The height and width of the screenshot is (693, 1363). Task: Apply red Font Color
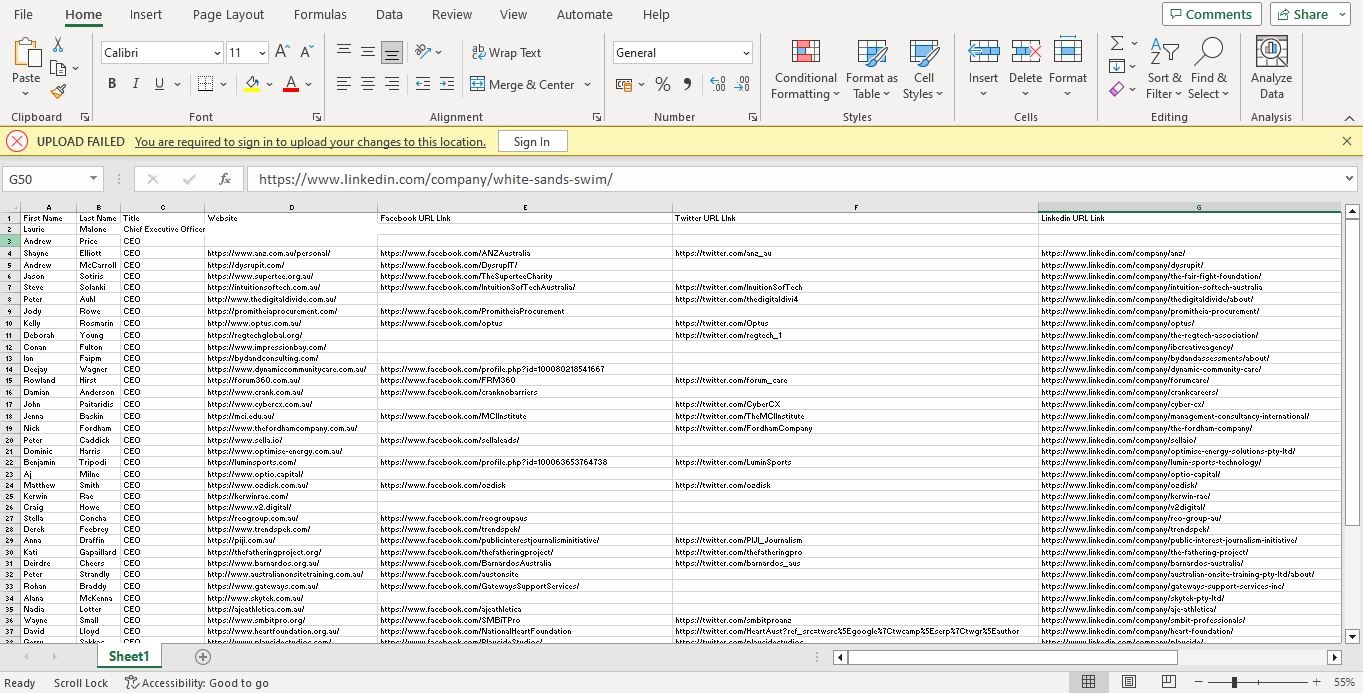click(291, 84)
